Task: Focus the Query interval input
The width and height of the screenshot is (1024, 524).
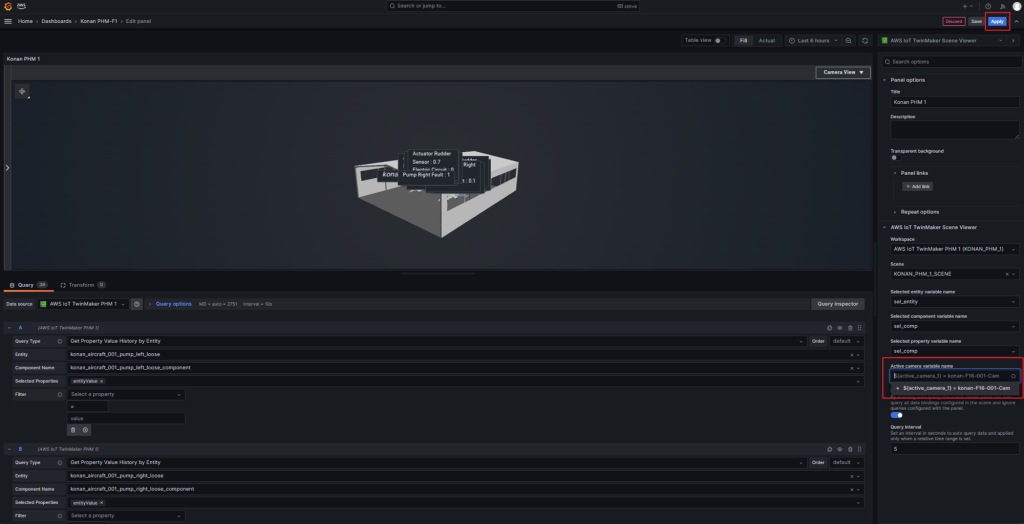Action: [954, 448]
